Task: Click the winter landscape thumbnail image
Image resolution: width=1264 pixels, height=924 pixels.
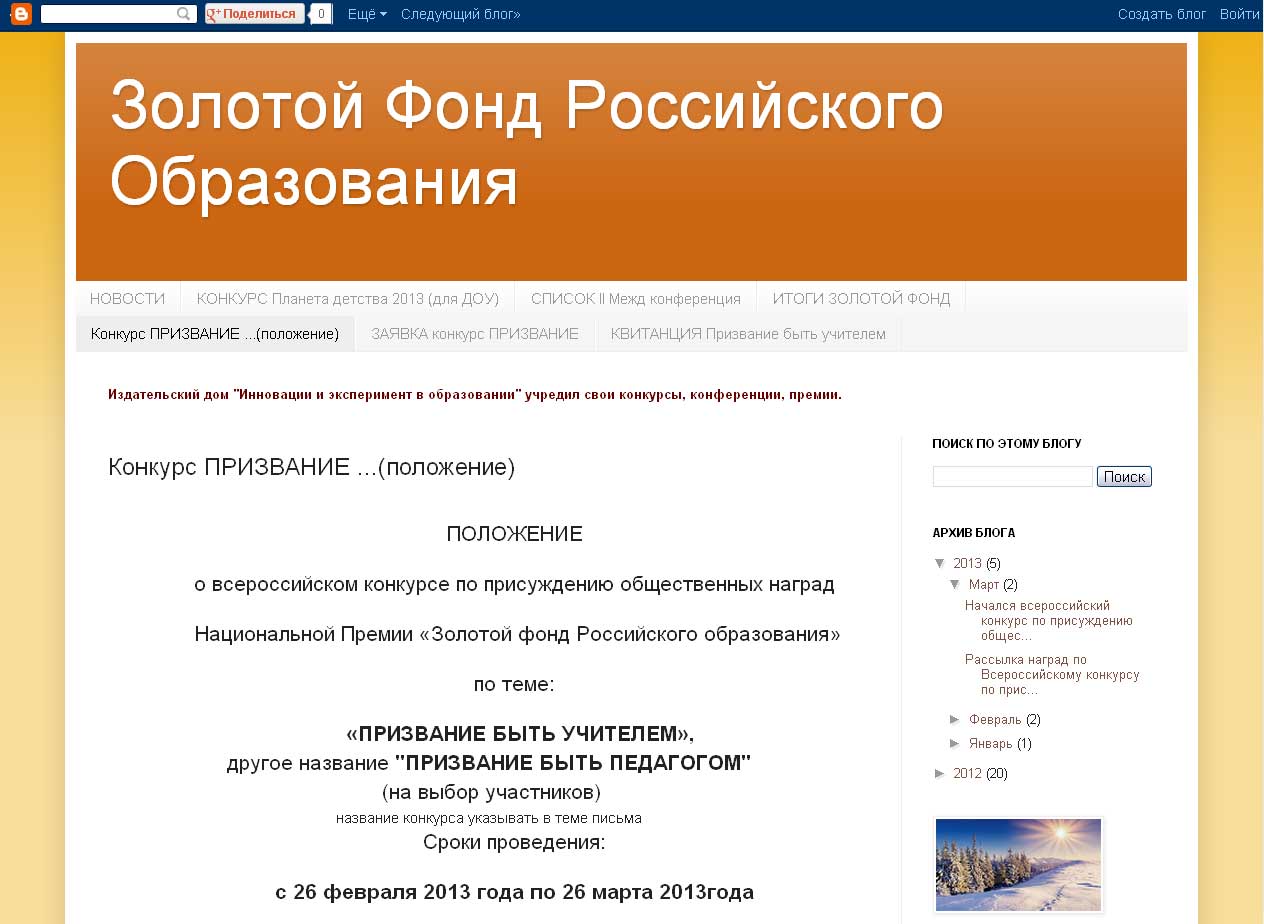Action: point(1018,865)
